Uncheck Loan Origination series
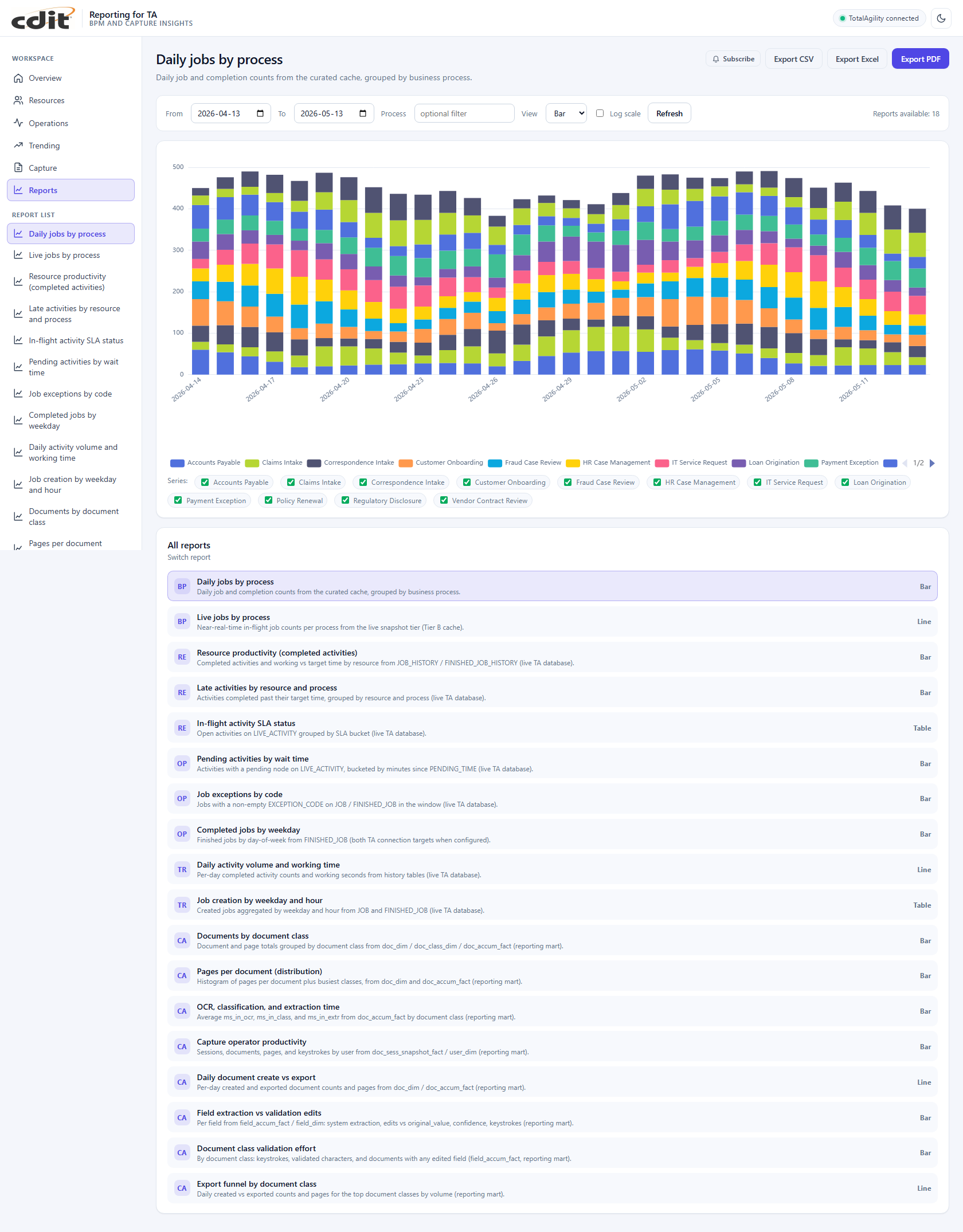This screenshot has width=963, height=1232. pyautogui.click(x=845, y=482)
